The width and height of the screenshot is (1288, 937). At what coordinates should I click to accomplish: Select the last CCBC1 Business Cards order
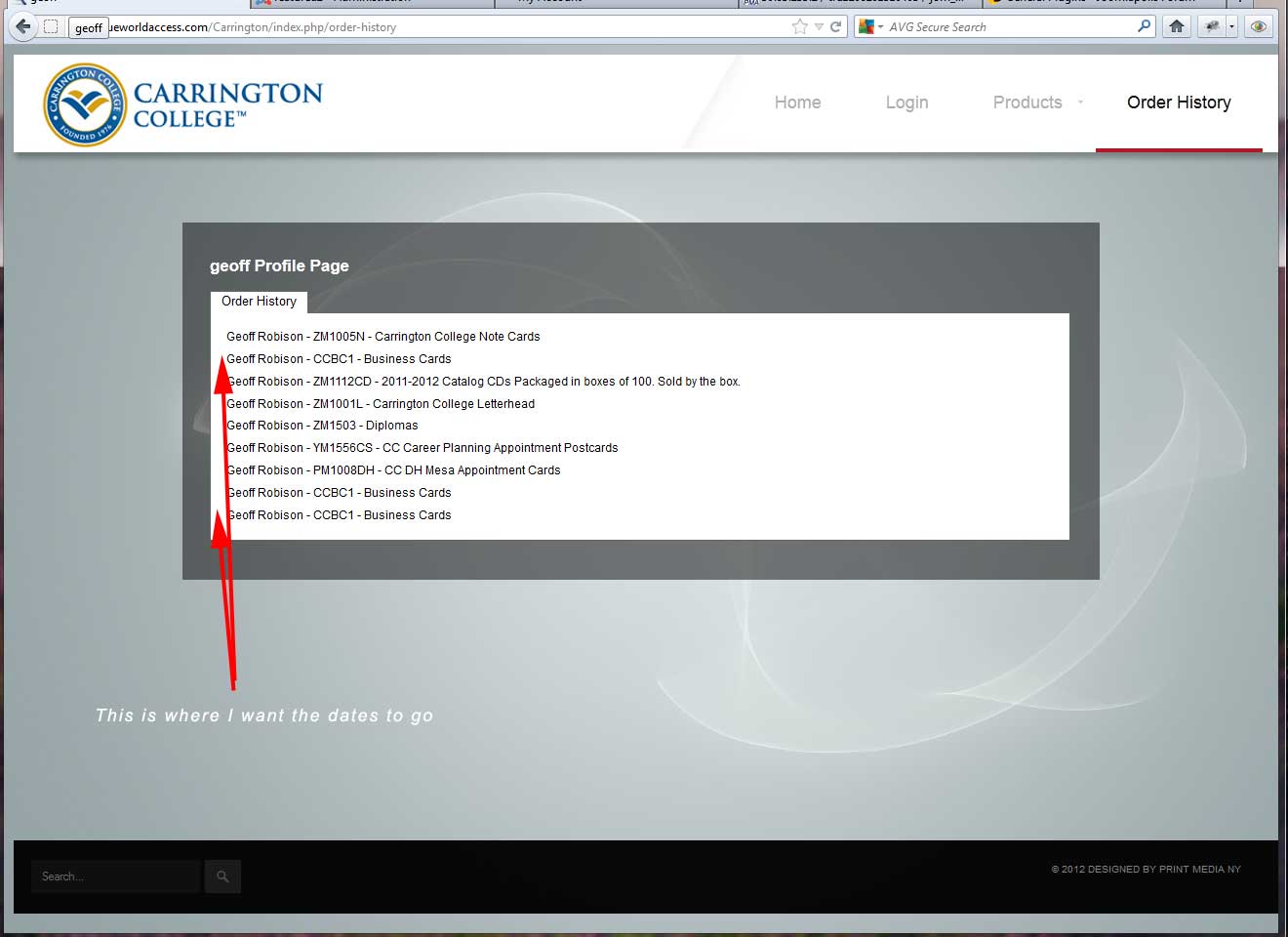click(339, 515)
